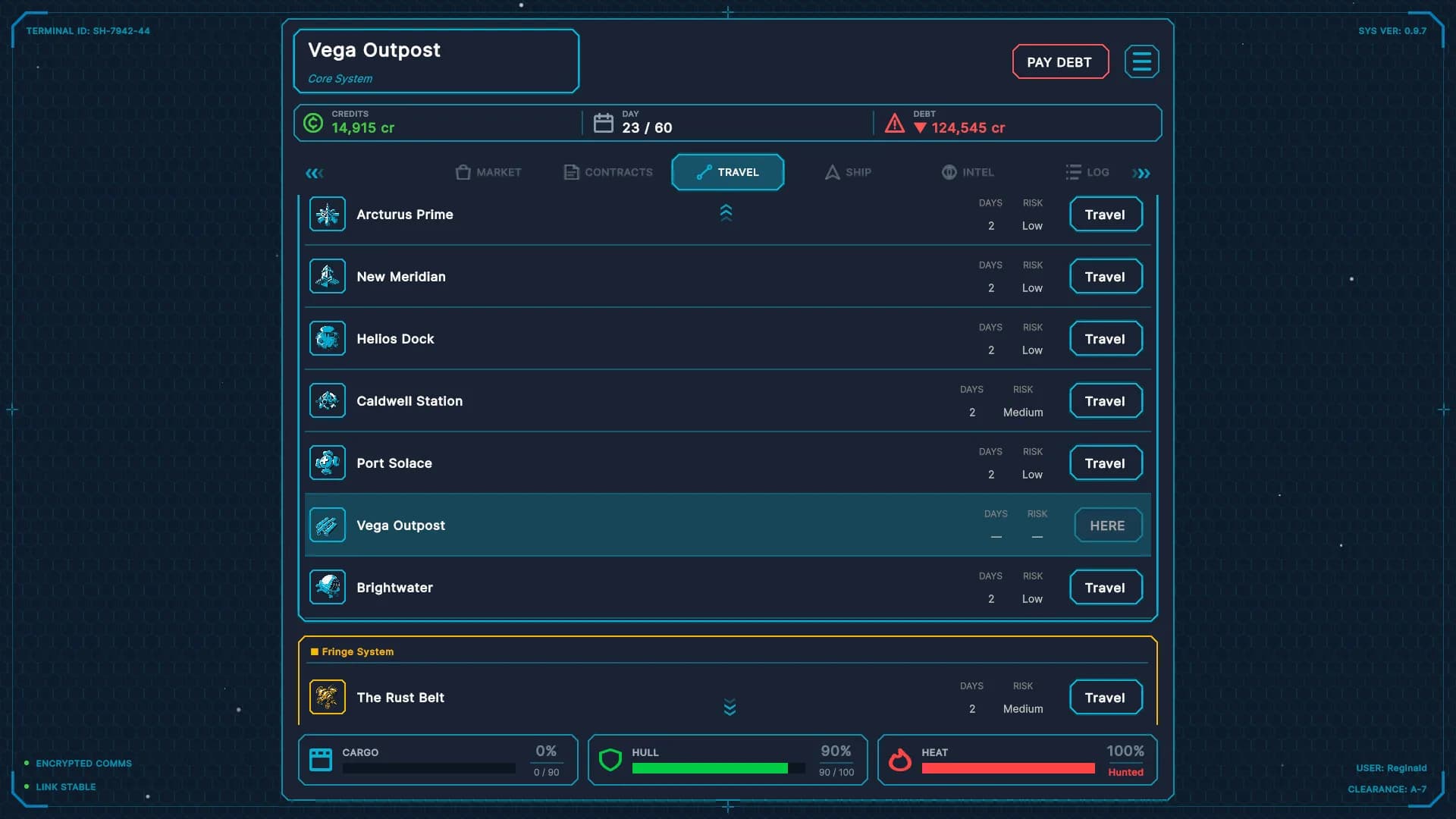Screen dimensions: 1456x819
Task: Open the hamburger menu icon
Action: [1141, 61]
